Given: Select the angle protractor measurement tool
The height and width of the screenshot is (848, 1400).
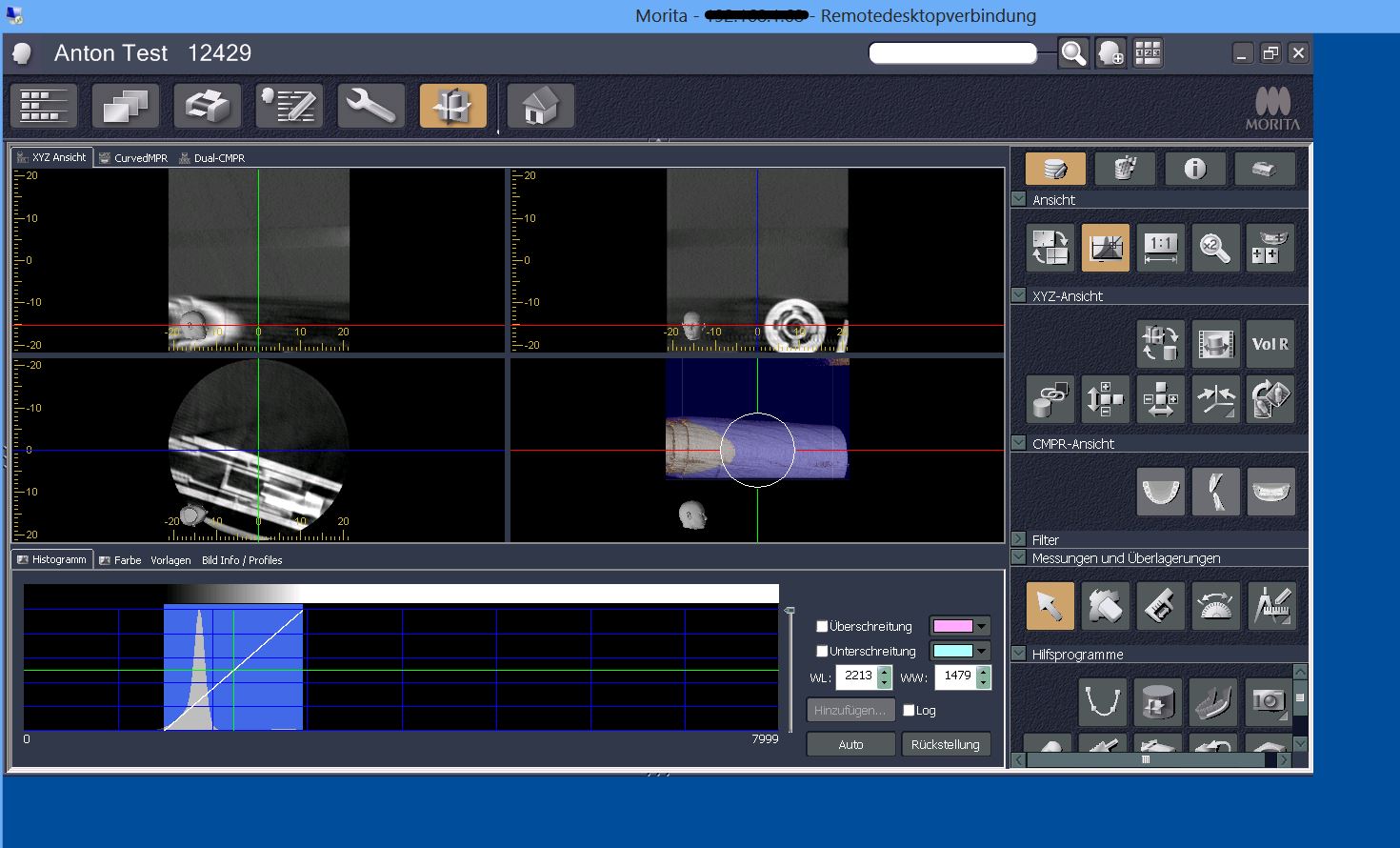Looking at the screenshot, I should click(x=1215, y=606).
